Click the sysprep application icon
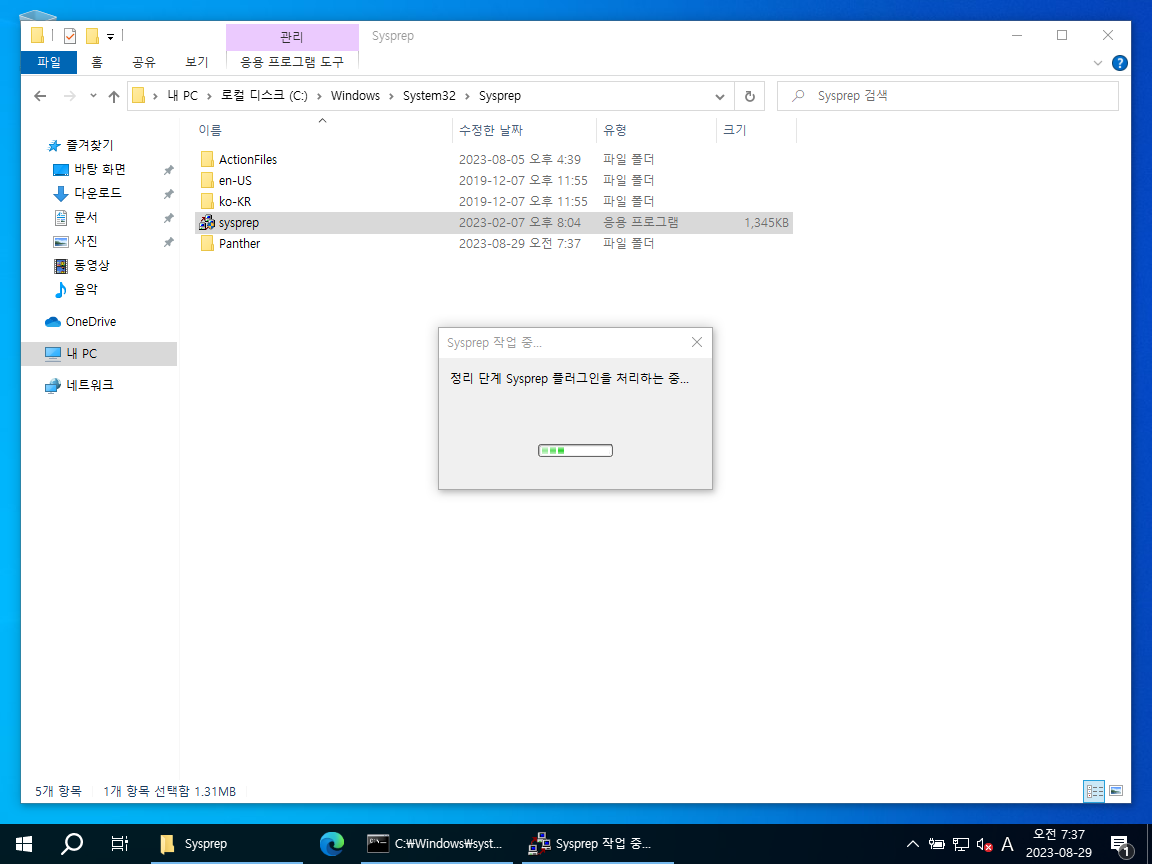 (207, 223)
